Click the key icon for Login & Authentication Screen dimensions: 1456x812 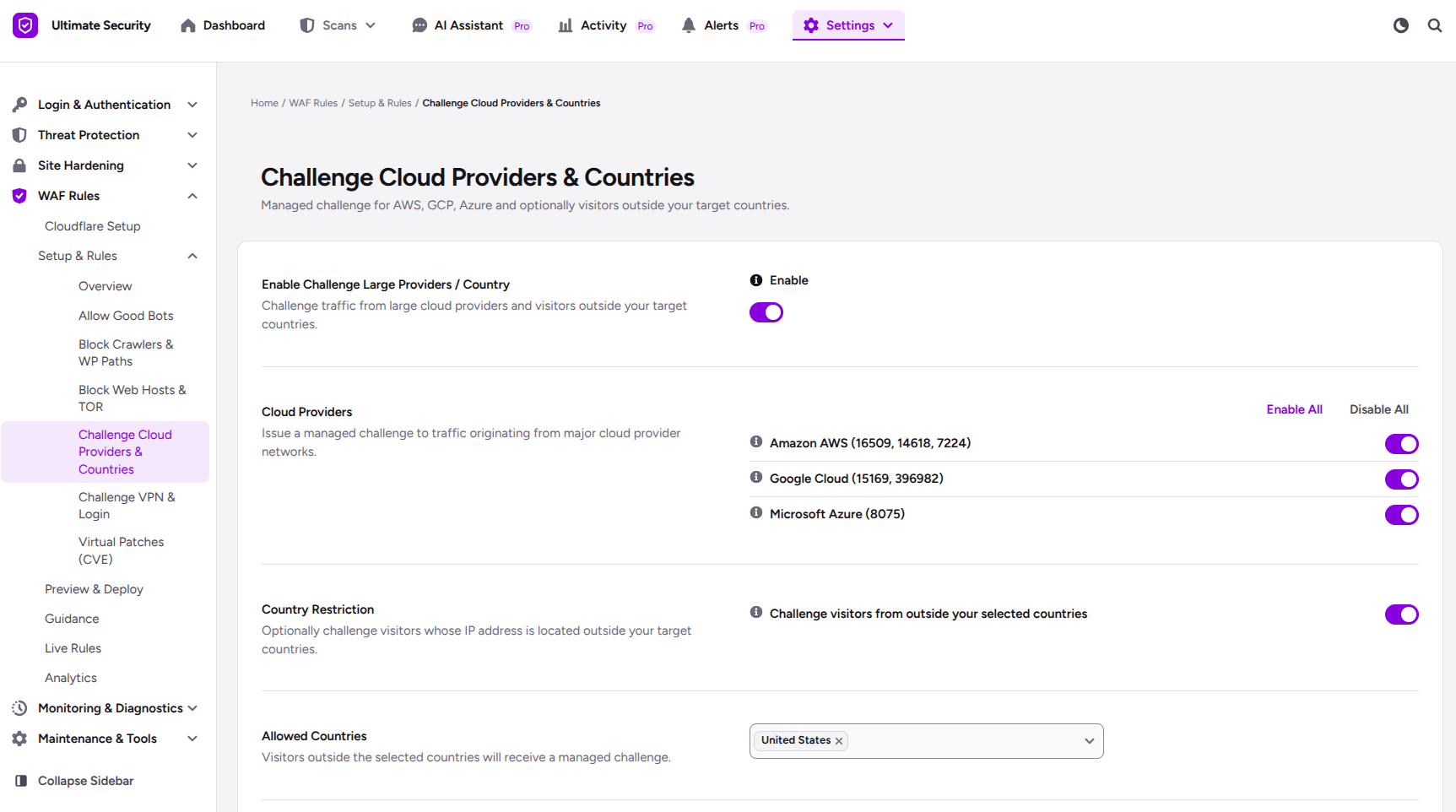coord(19,105)
